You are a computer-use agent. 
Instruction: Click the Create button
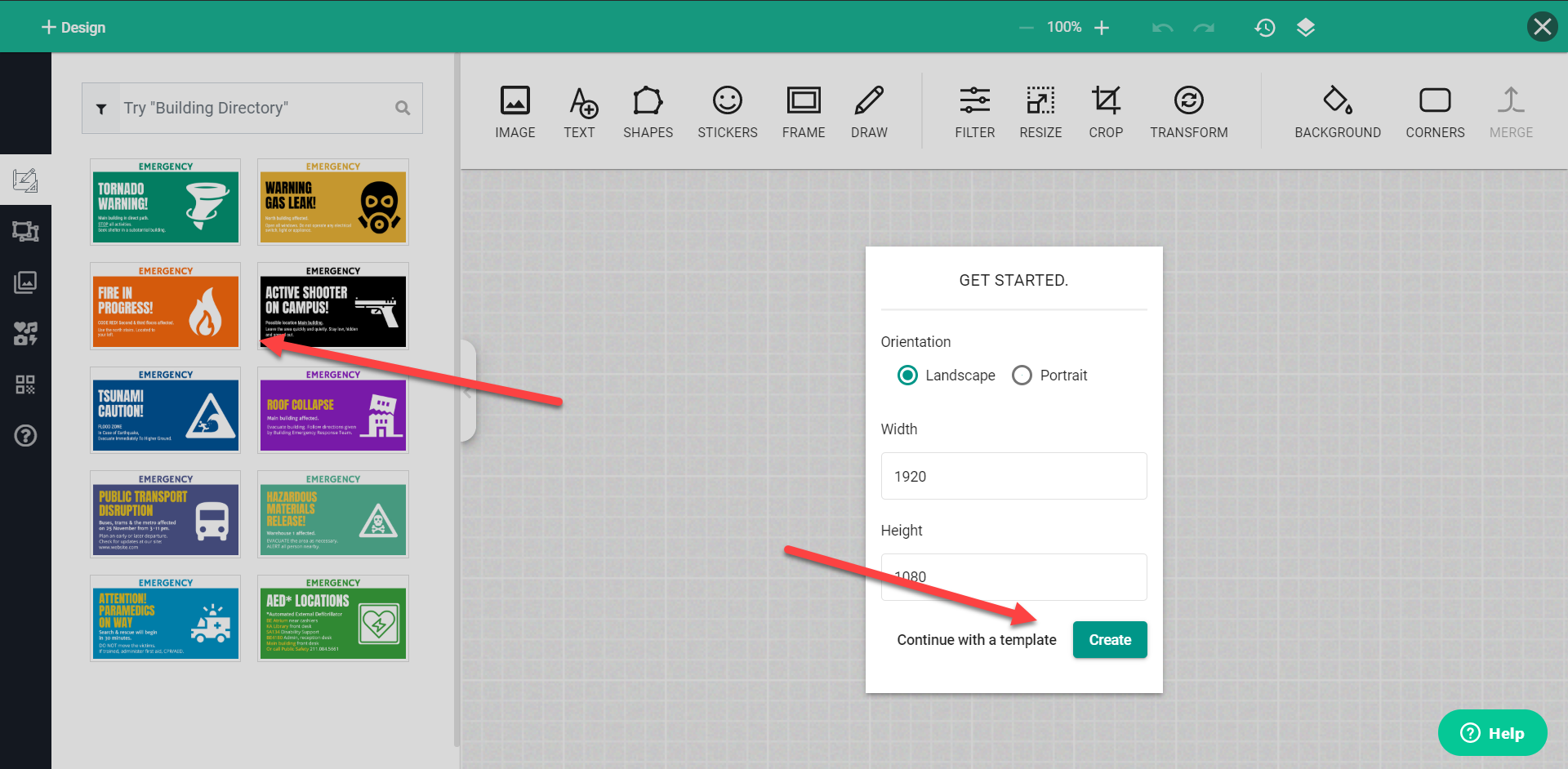point(1109,639)
